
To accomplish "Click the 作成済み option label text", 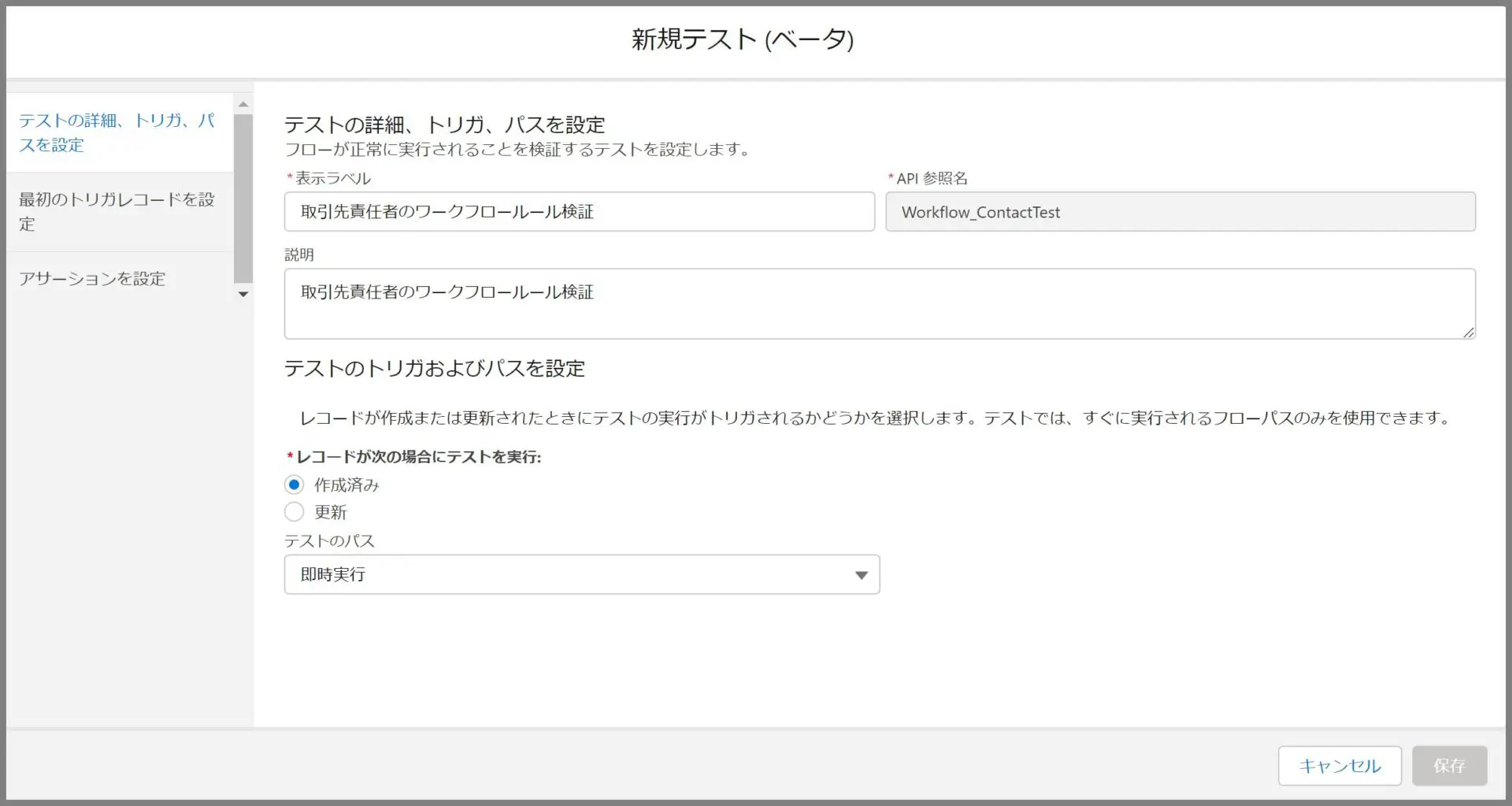I will point(346,485).
